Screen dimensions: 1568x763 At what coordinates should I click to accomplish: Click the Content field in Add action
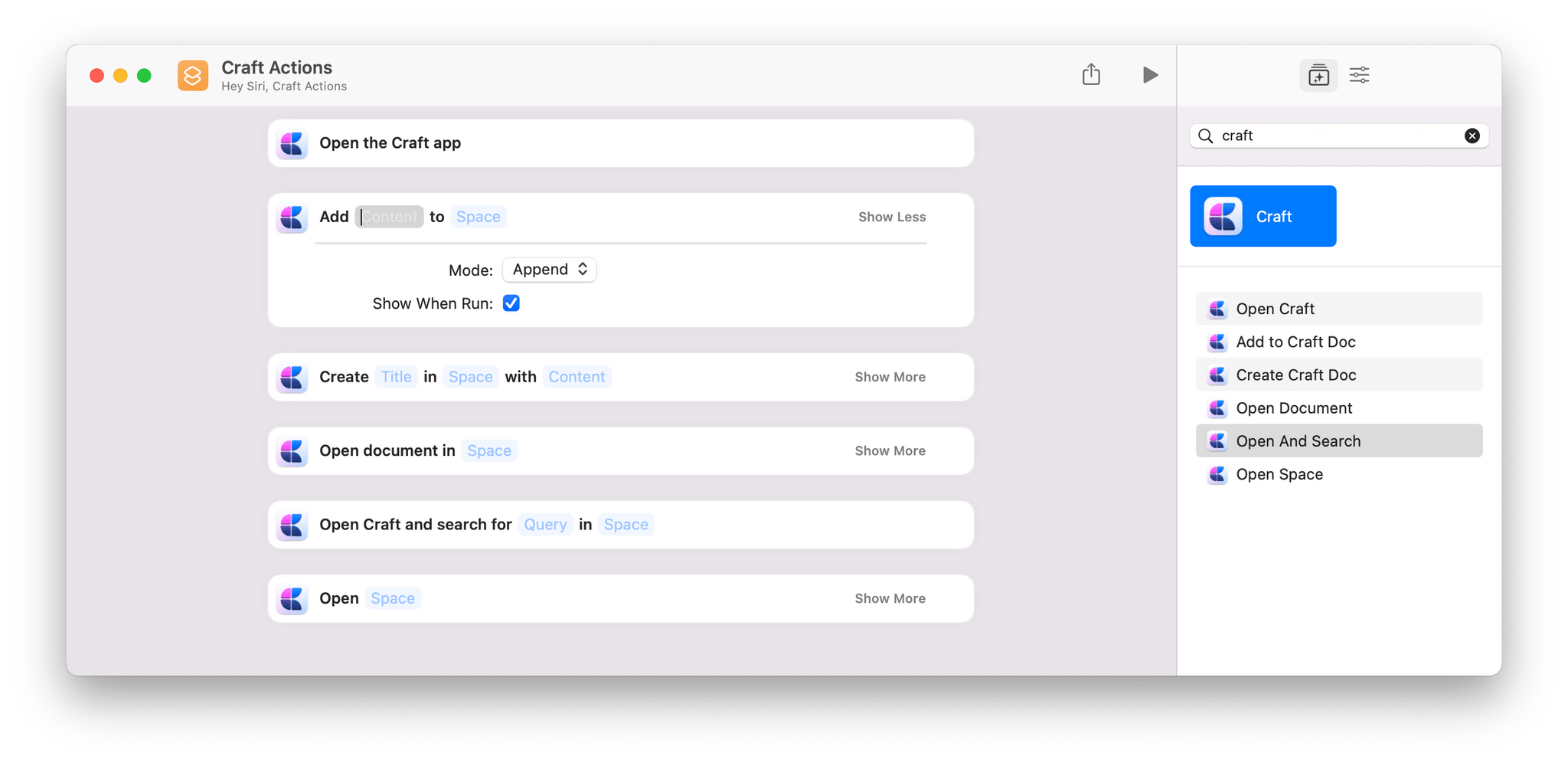[389, 217]
